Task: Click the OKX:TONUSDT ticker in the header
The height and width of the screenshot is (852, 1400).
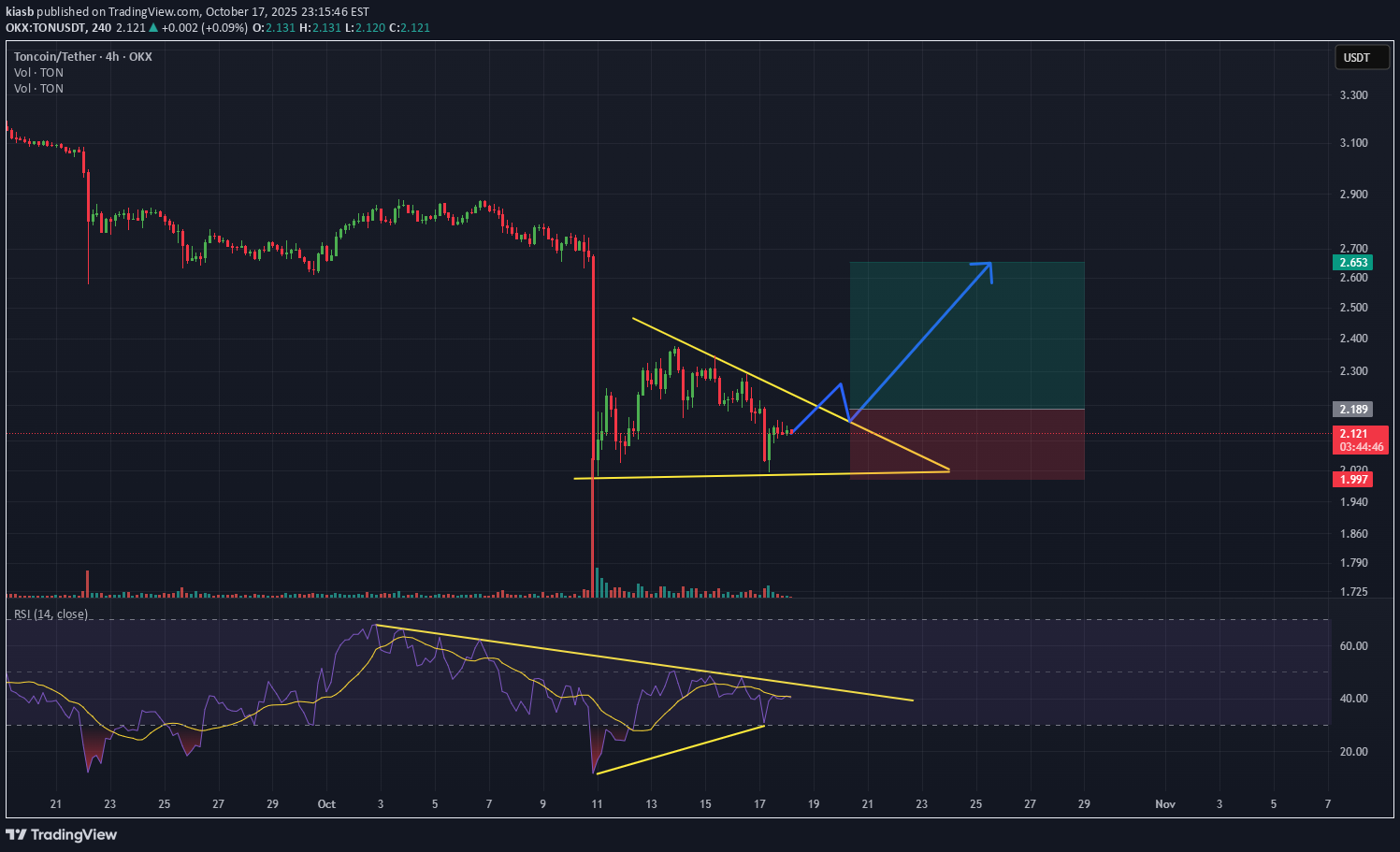Action: click(46, 28)
